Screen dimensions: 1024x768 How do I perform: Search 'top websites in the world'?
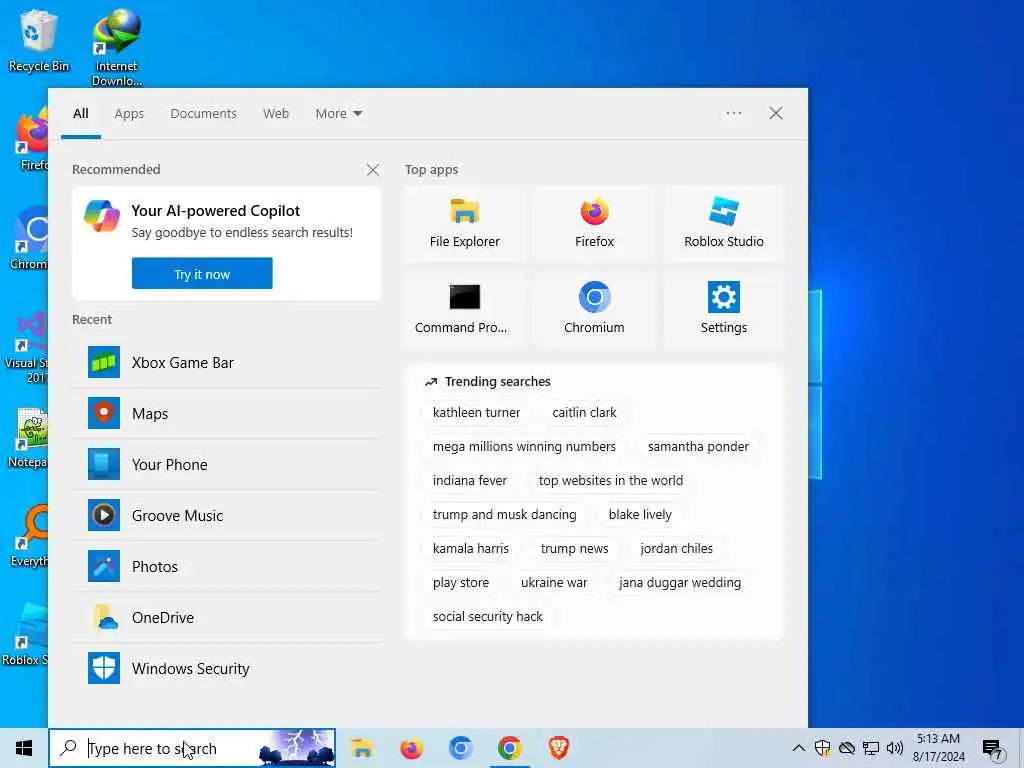point(611,481)
